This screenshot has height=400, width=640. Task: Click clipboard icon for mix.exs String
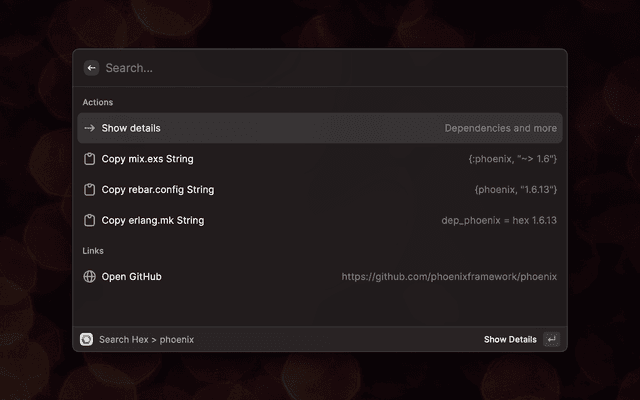89,159
